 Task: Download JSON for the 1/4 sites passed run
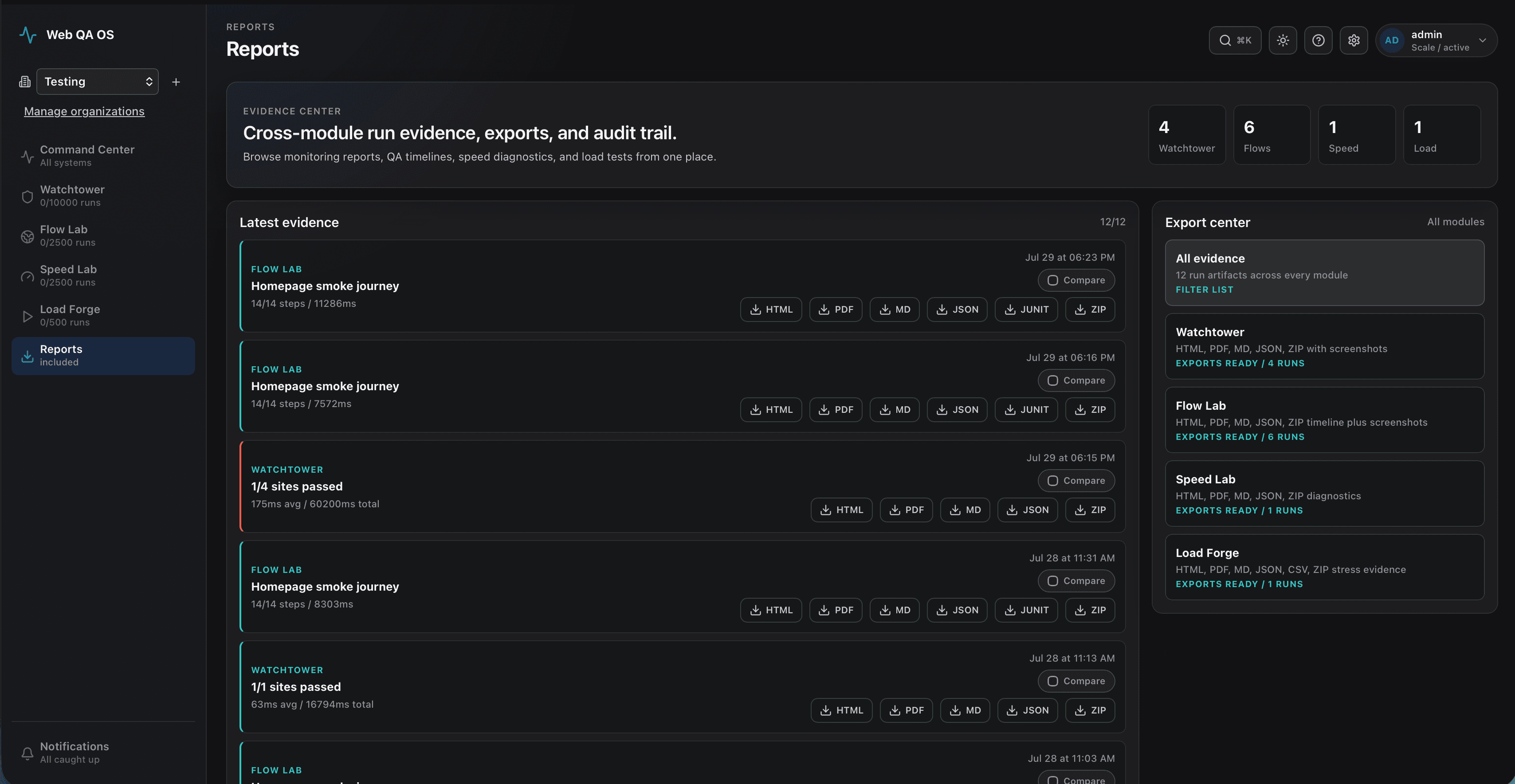[x=1028, y=510]
